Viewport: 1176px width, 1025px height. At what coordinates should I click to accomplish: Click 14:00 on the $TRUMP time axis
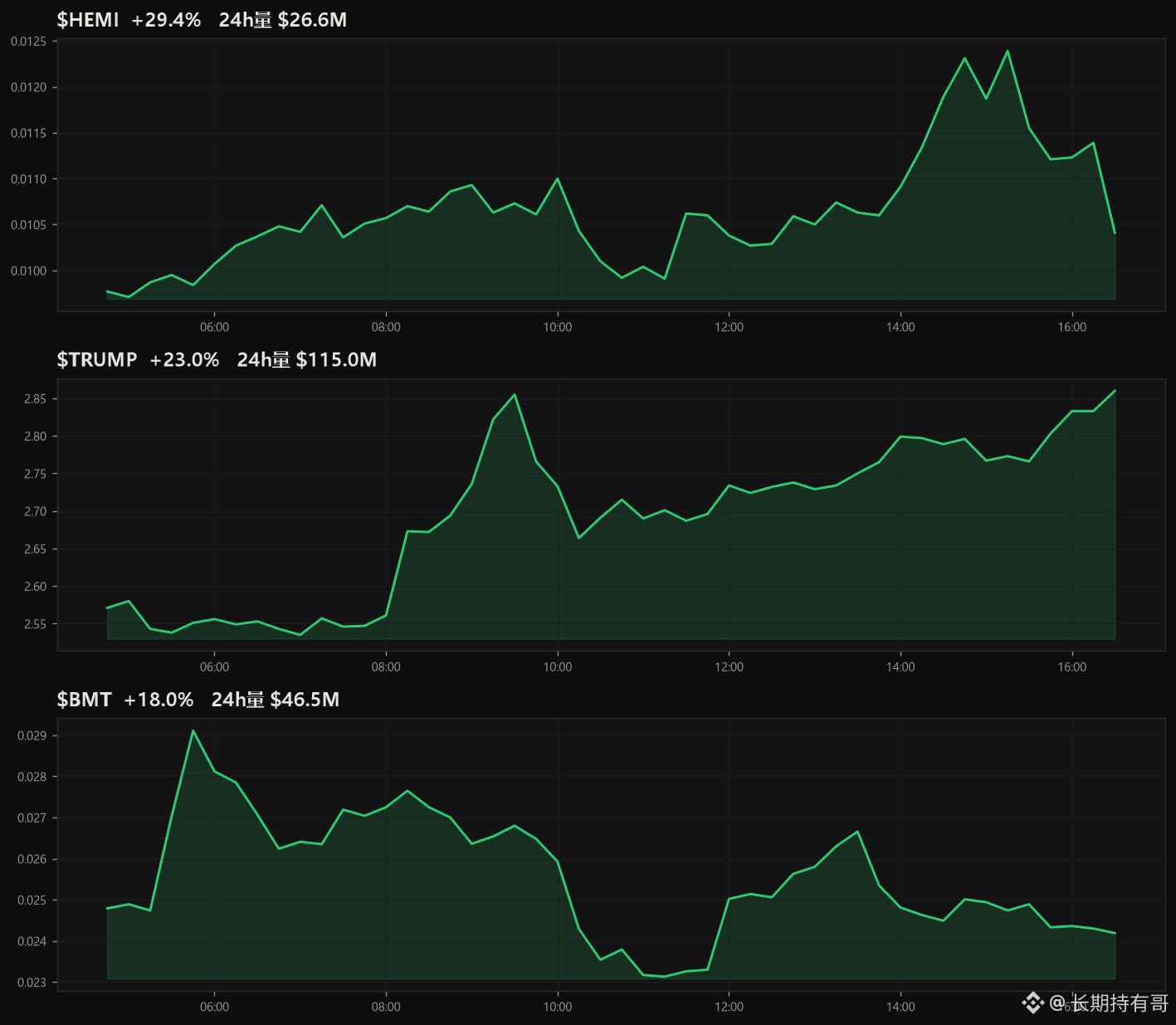coord(900,667)
